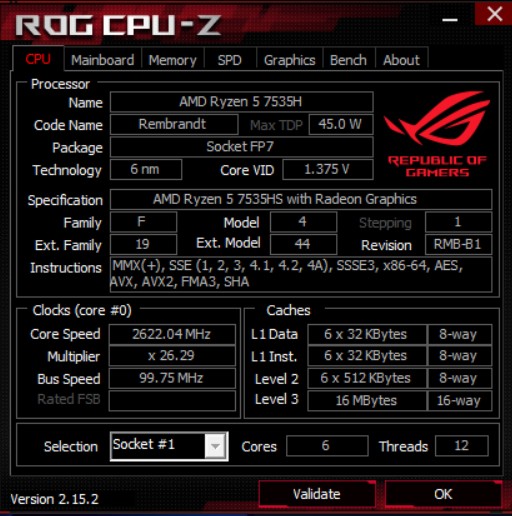Image resolution: width=512 pixels, height=516 pixels.
Task: Click the OK button
Action: [443, 494]
